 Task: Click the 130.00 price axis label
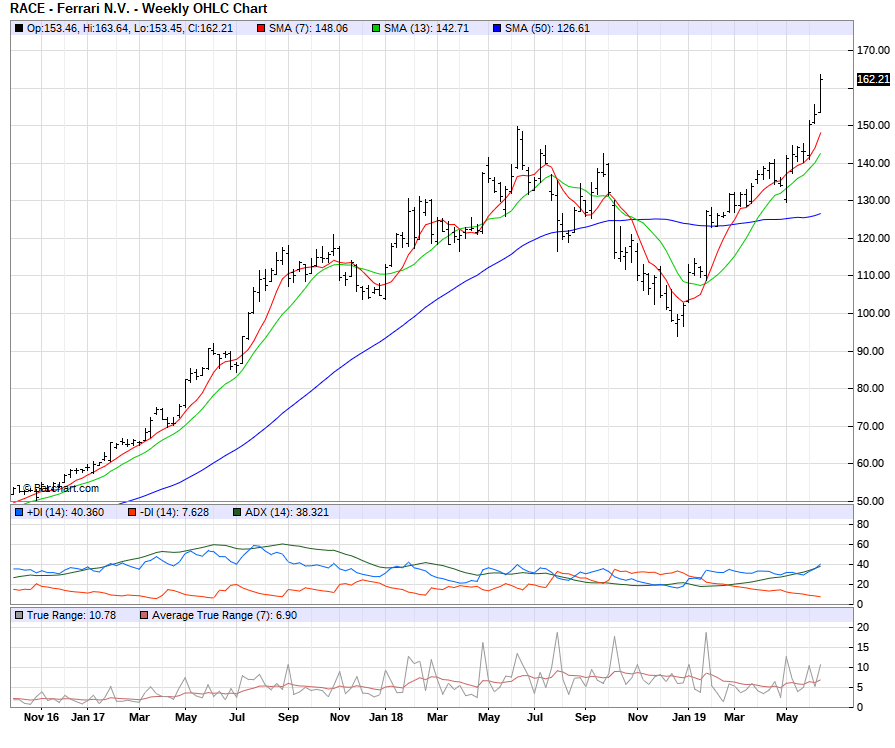point(873,200)
